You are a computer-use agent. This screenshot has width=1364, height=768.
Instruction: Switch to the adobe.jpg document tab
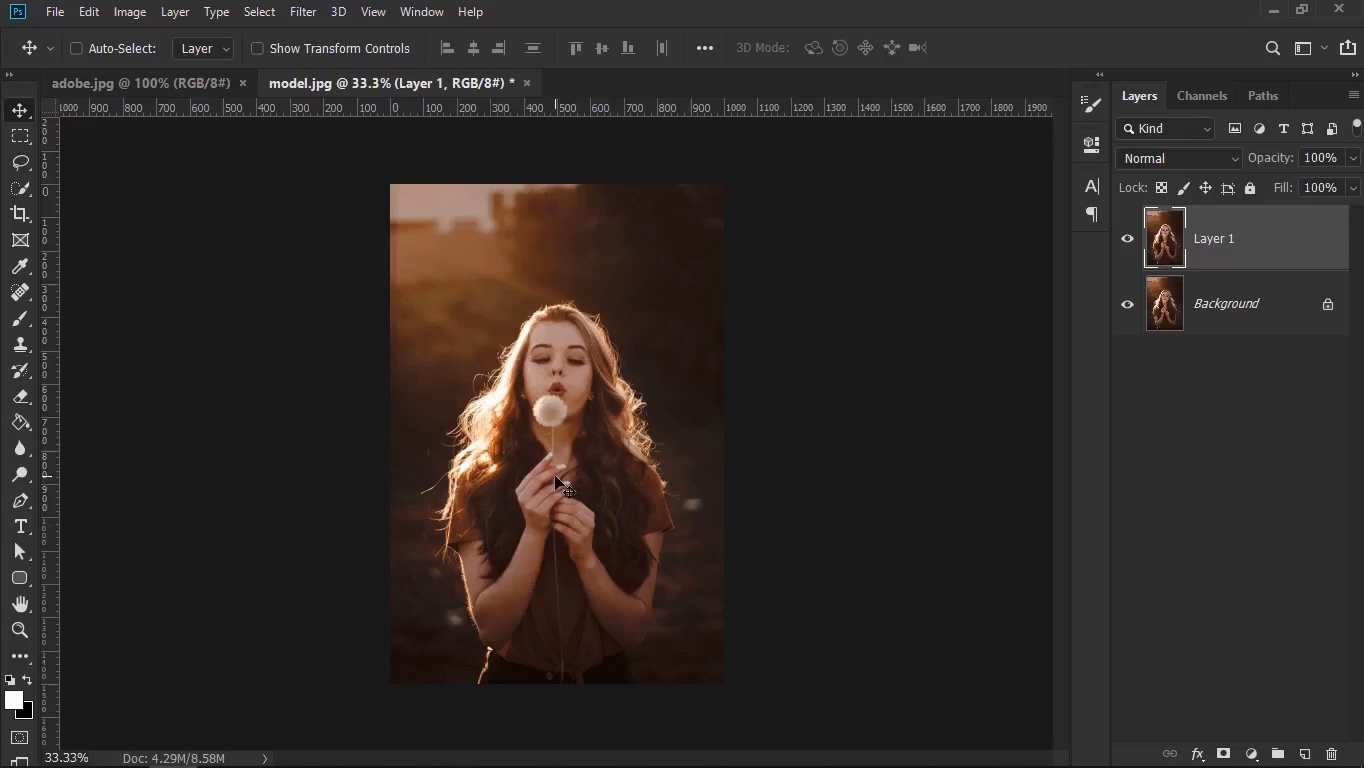point(141,83)
